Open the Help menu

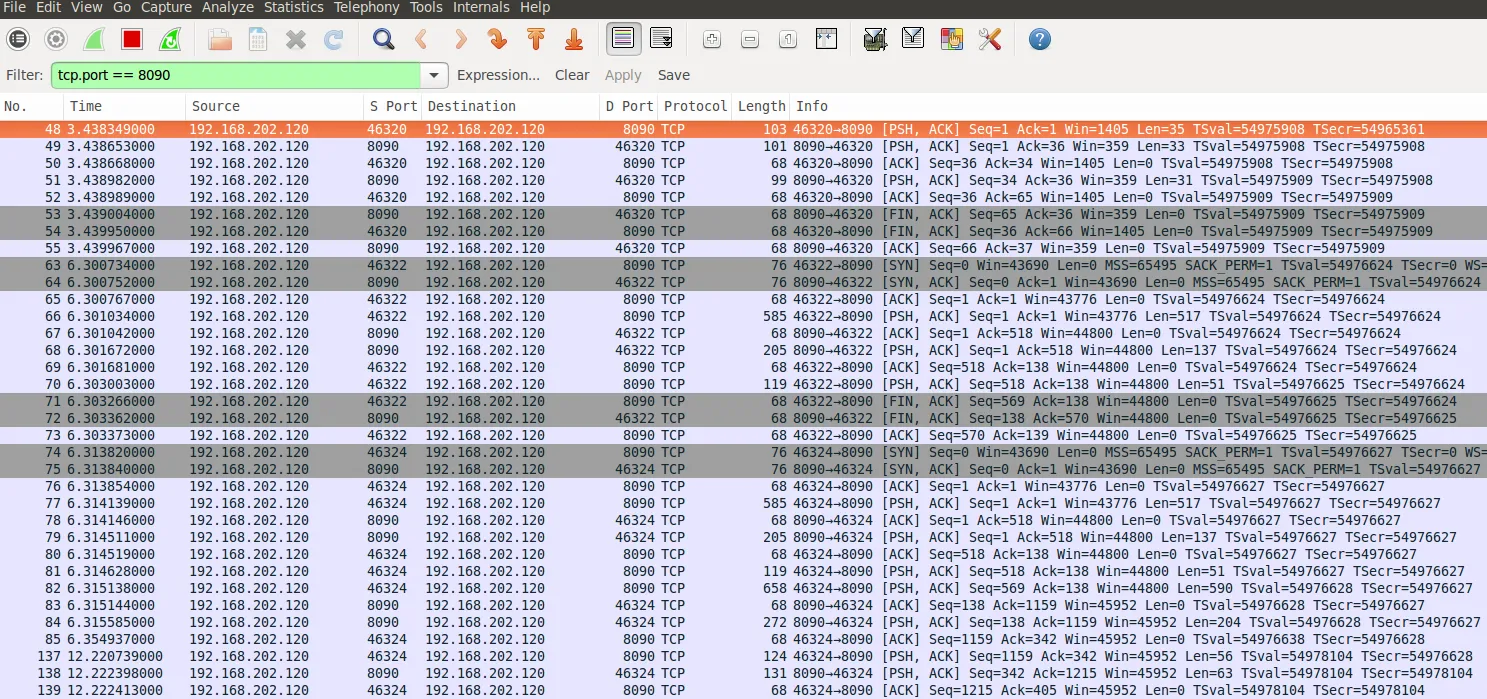(536, 7)
